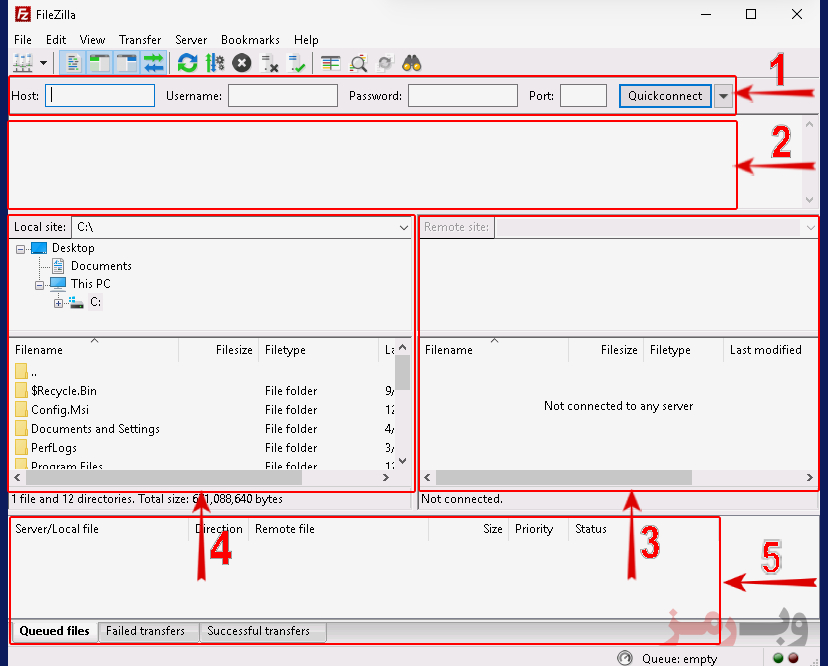Click local list scroll up arrow
The height and width of the screenshot is (666, 828).
pos(402,347)
